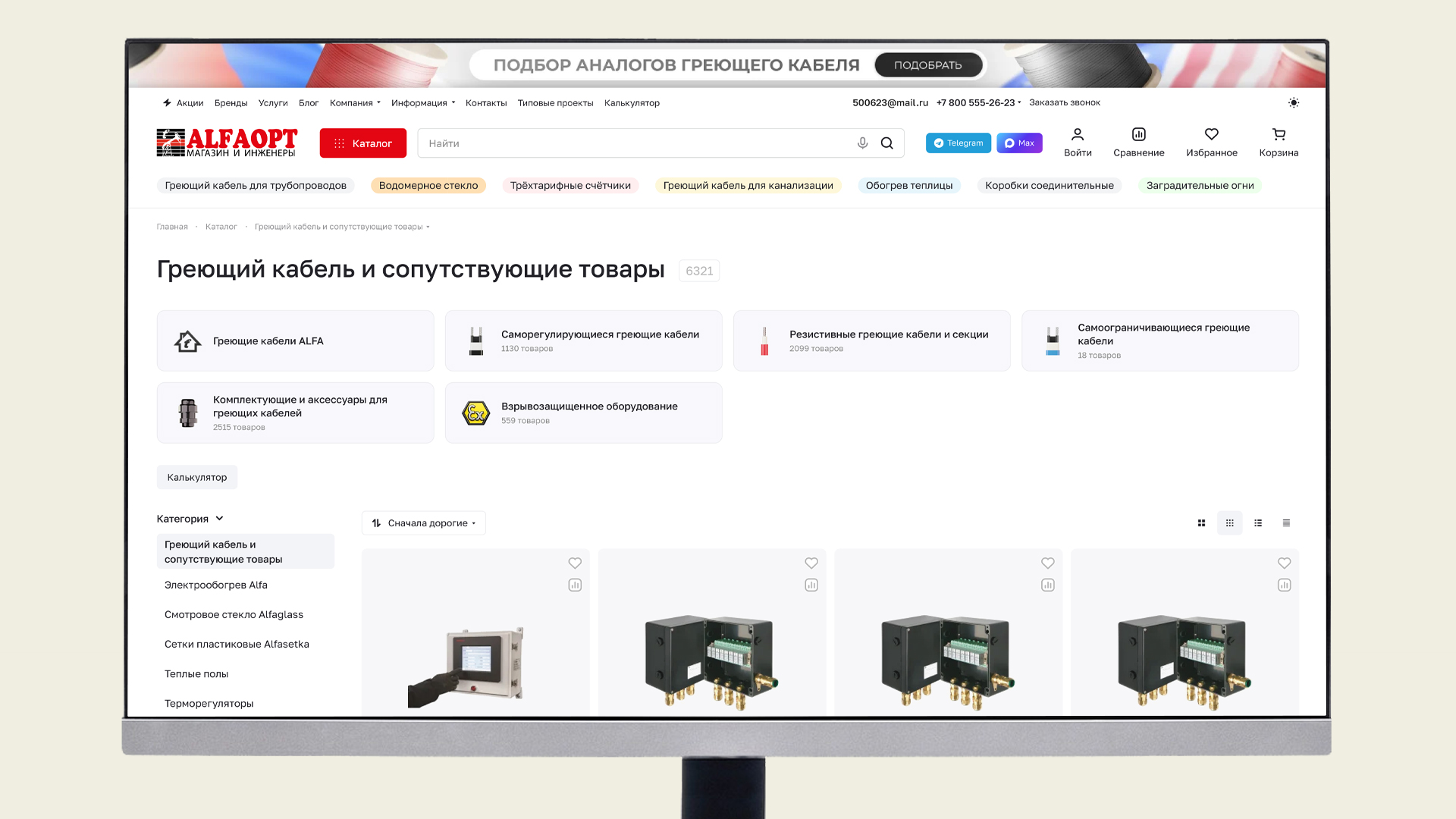Select Электрообогрев Alfa sidebar category
Screen dimensions: 1456x819
216,585
